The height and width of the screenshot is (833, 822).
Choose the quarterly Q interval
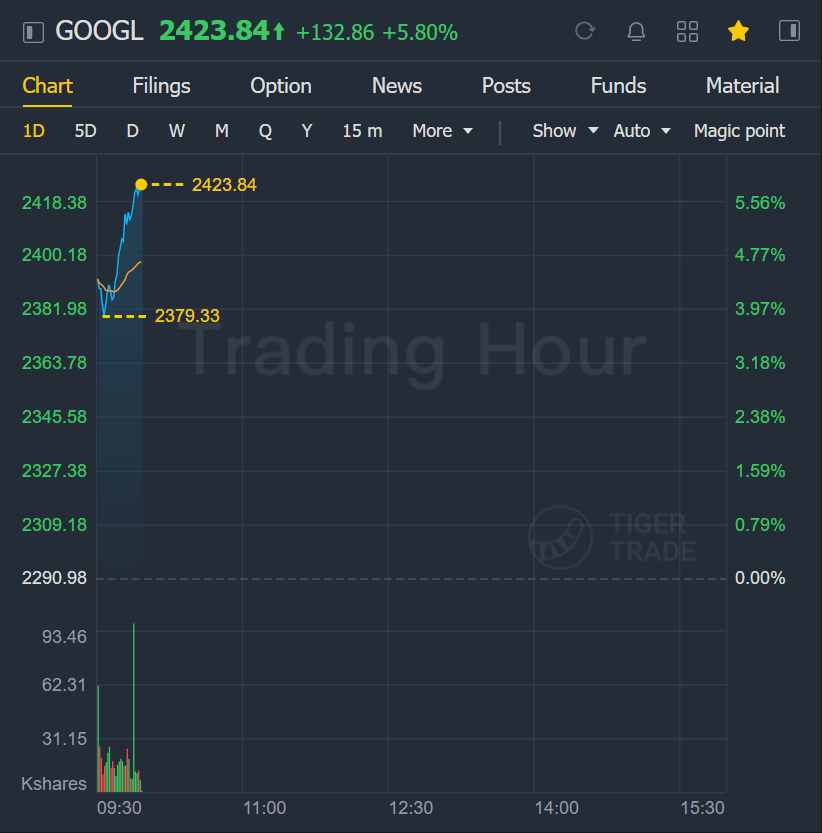265,131
